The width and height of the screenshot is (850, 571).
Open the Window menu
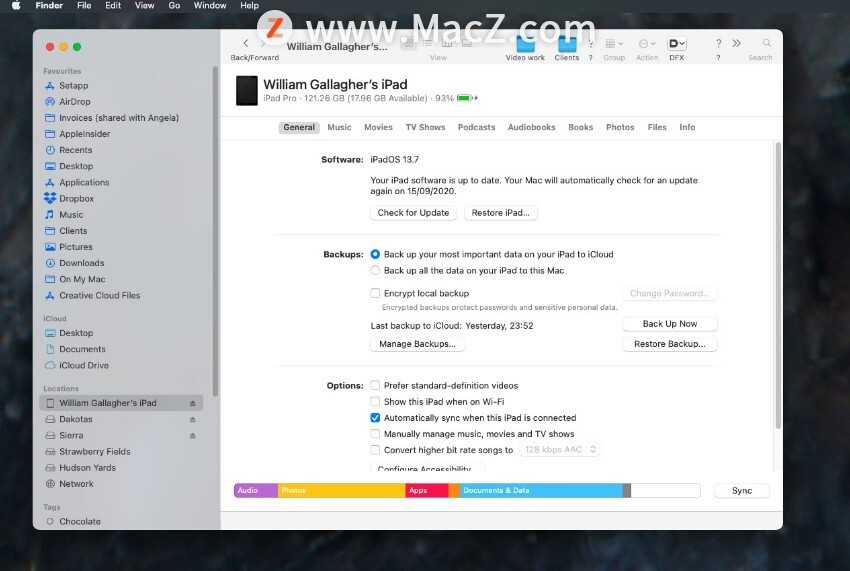click(x=210, y=5)
